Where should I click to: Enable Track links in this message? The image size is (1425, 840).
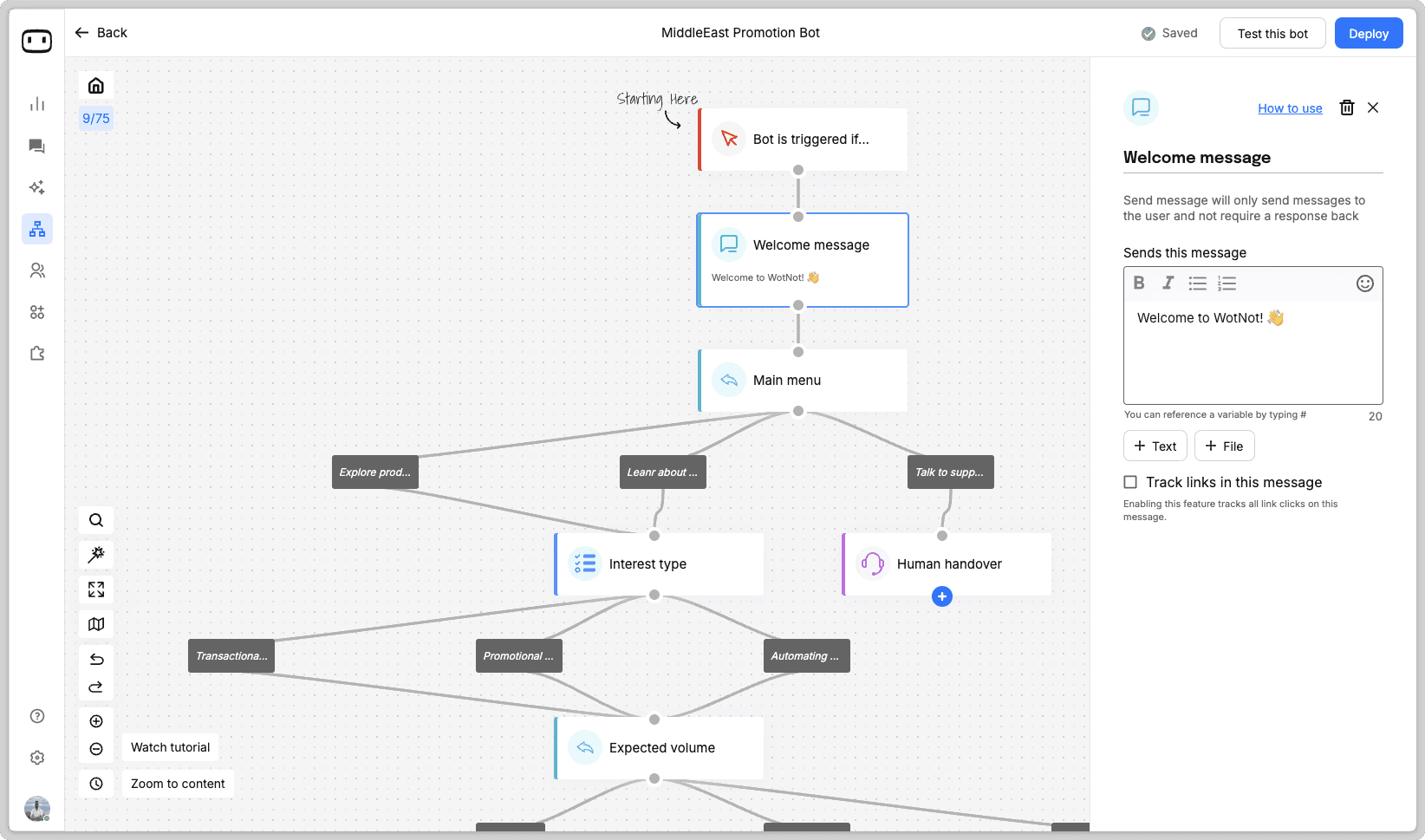[x=1130, y=482]
